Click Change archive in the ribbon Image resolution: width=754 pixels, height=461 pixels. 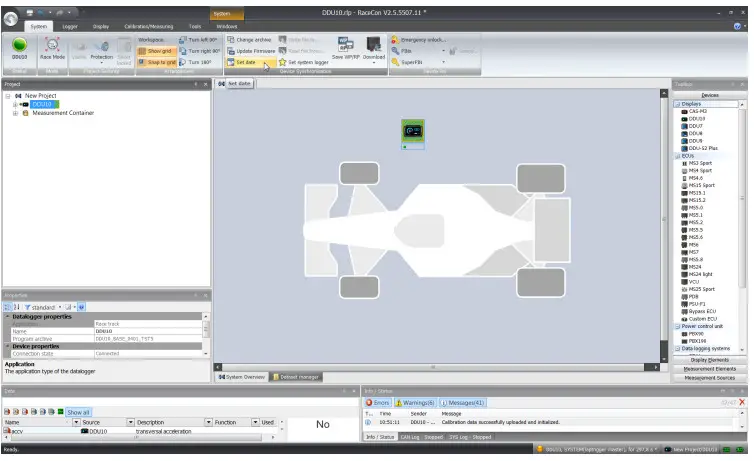coord(249,40)
